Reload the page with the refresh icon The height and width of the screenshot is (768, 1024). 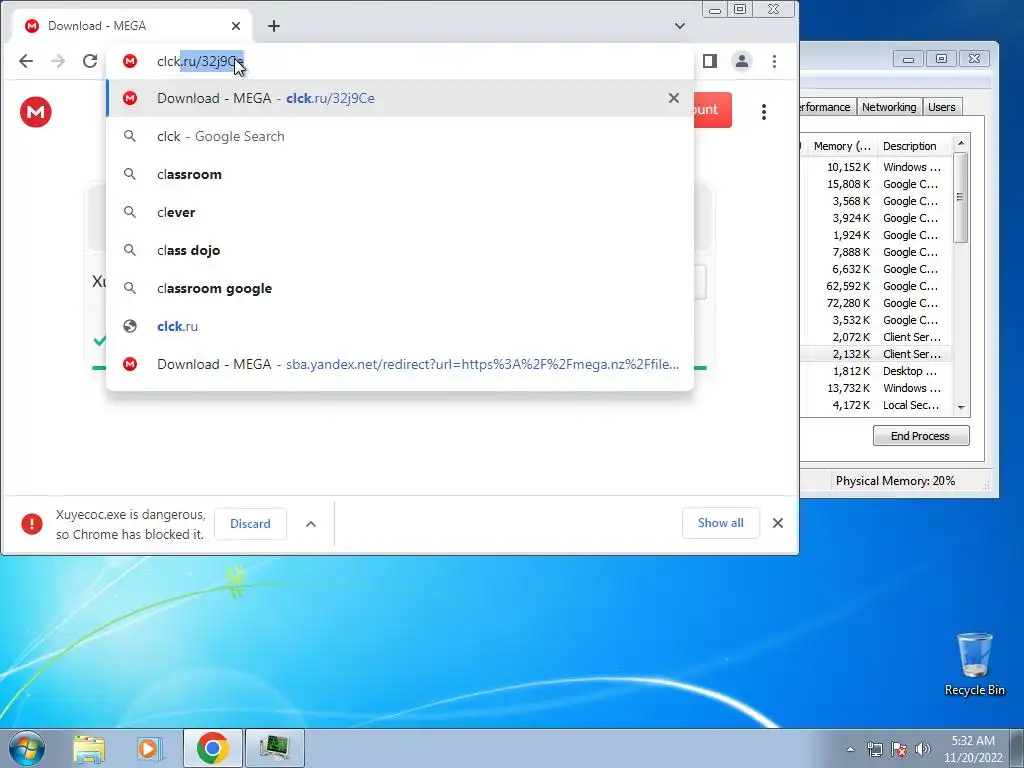[x=90, y=61]
